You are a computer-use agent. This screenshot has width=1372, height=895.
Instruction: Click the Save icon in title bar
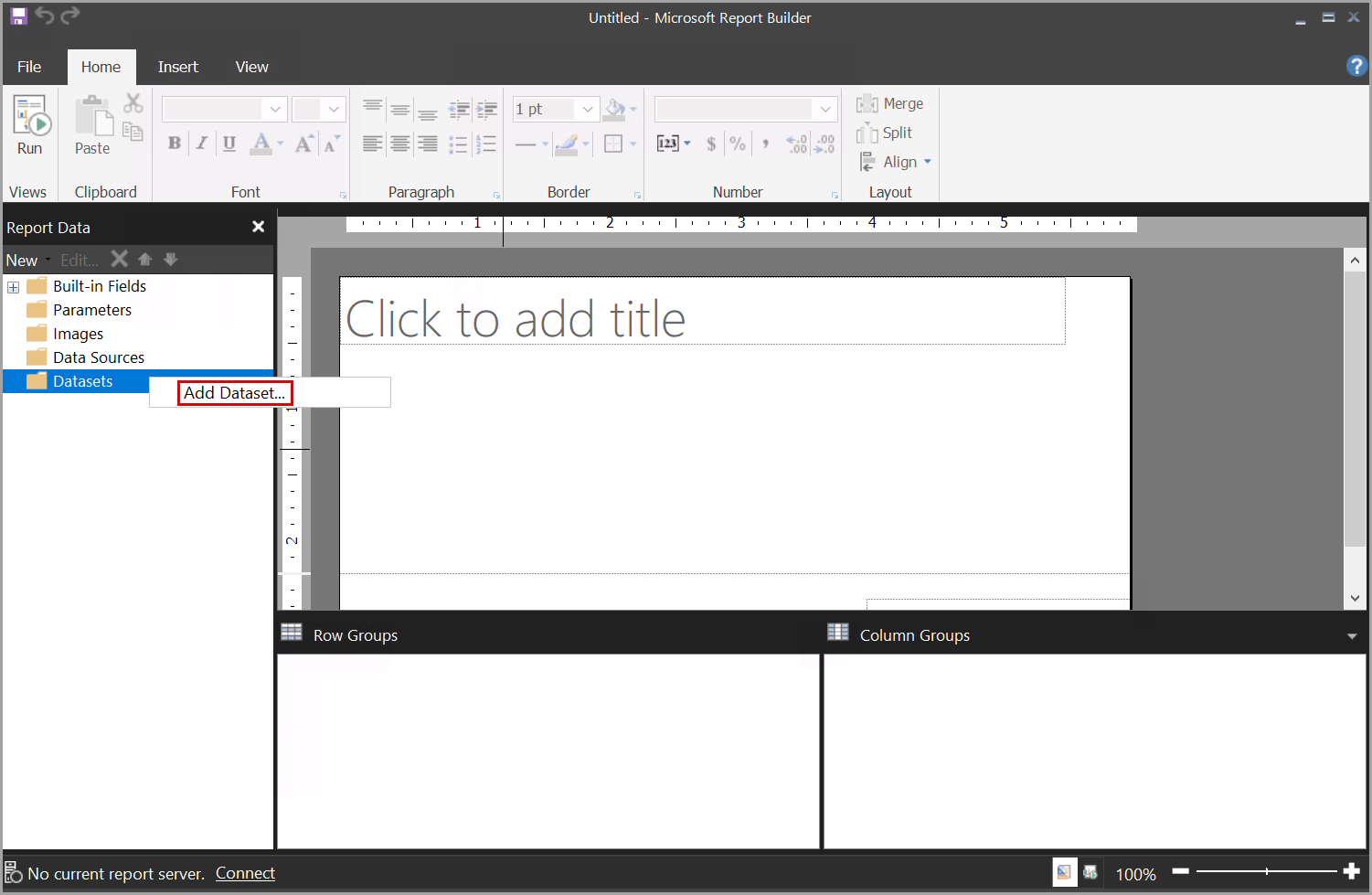point(18,16)
